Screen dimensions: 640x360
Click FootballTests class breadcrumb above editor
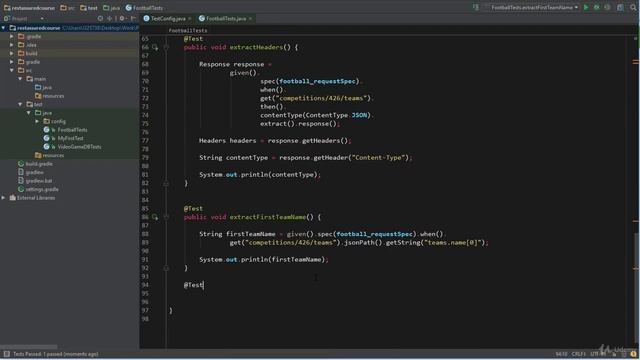point(188,31)
